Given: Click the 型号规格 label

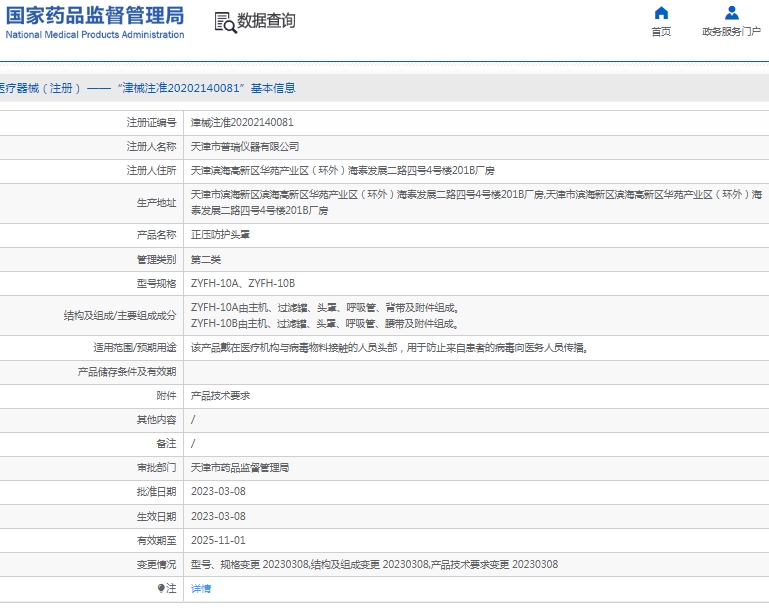Looking at the screenshot, I should (x=156, y=283).
